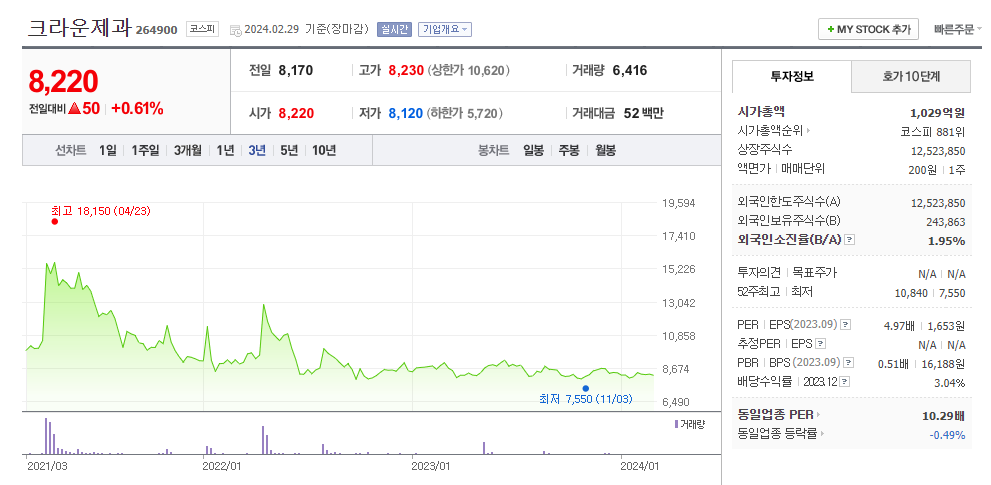Click the 거래량 value 6,416

630,70
